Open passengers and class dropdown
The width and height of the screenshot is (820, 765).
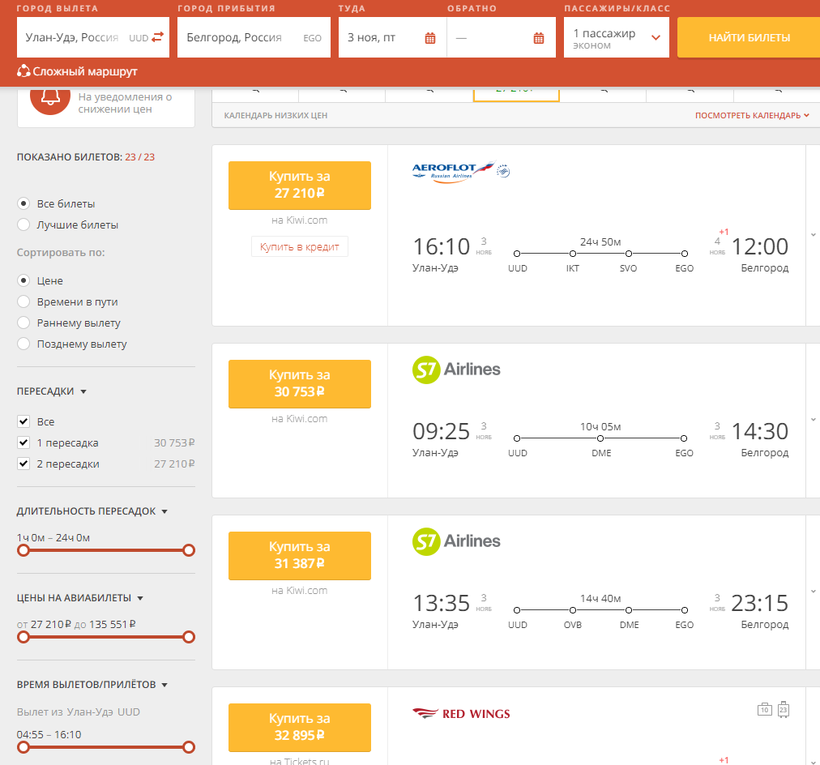(616, 38)
